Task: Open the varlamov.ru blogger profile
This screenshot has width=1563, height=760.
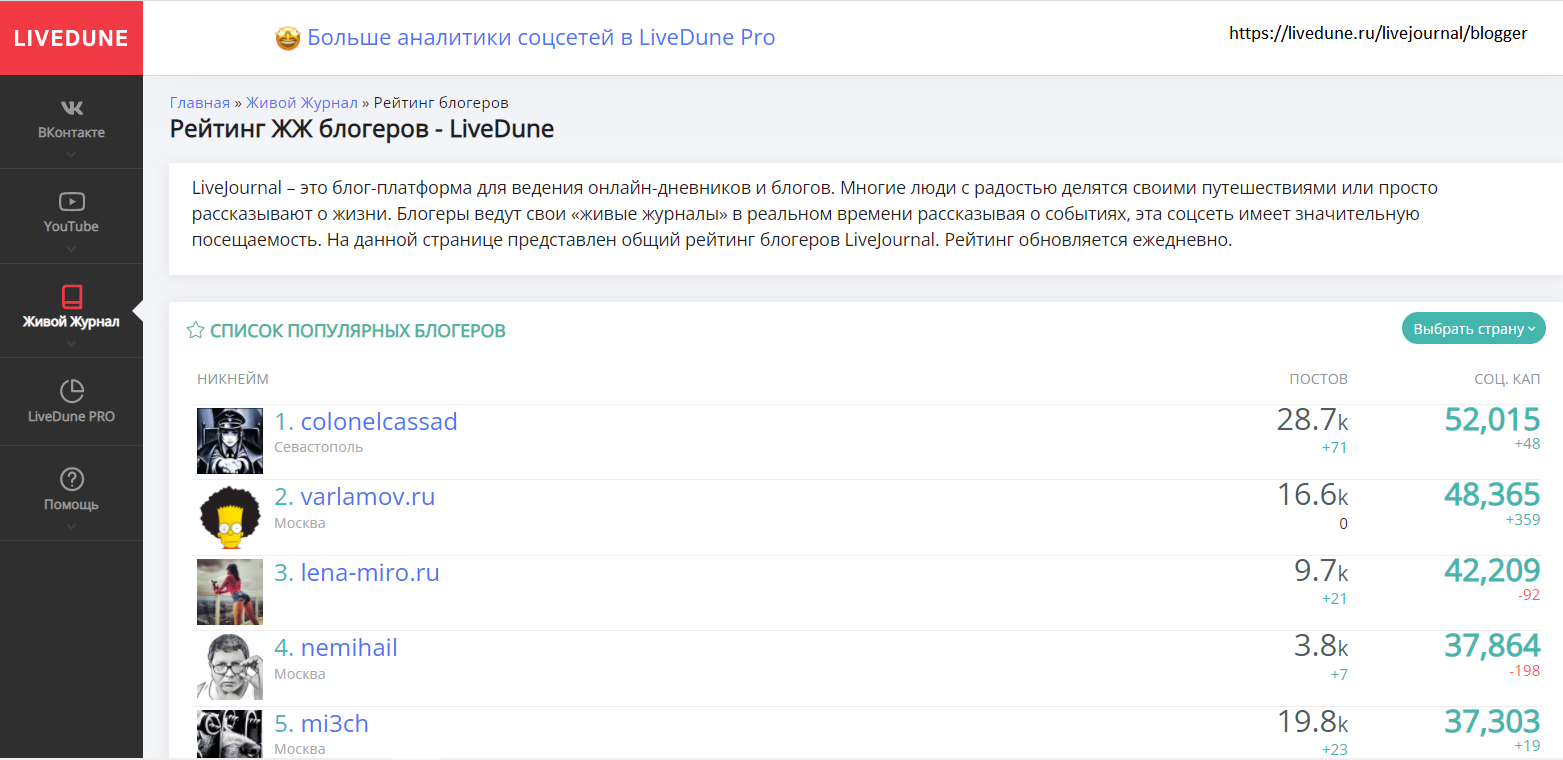Action: click(368, 496)
